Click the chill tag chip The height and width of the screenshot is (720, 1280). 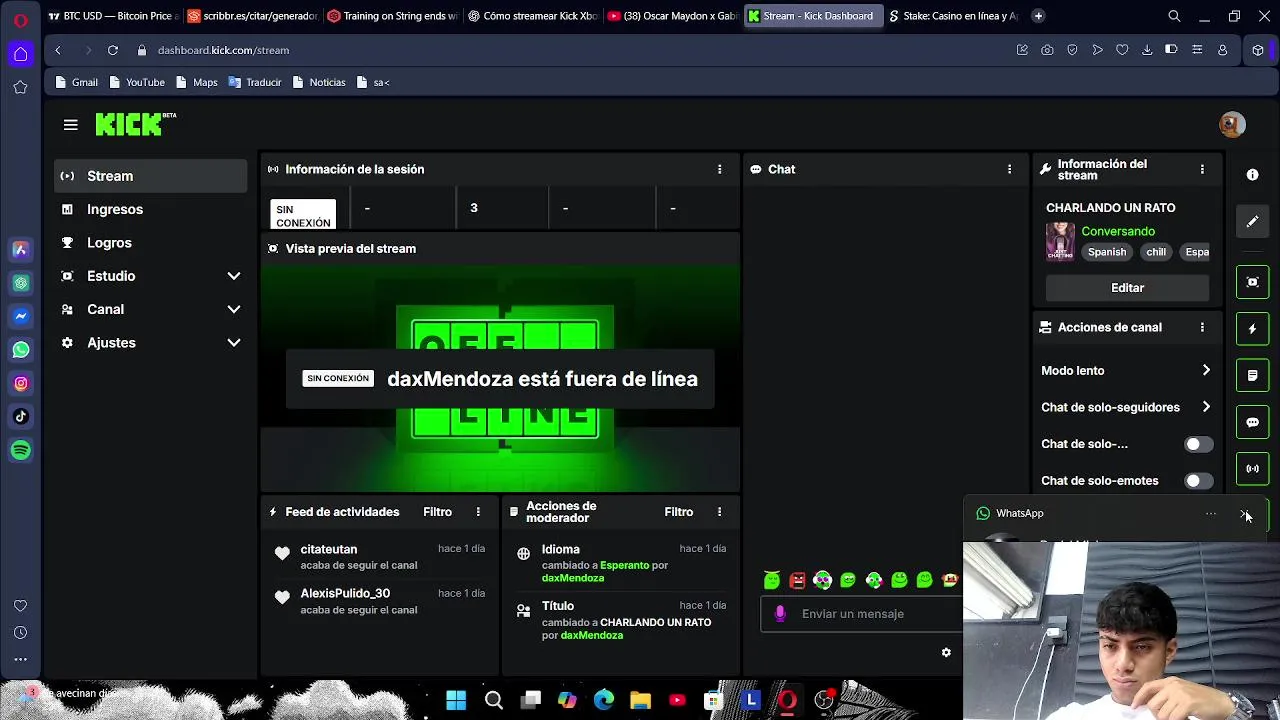[1156, 252]
